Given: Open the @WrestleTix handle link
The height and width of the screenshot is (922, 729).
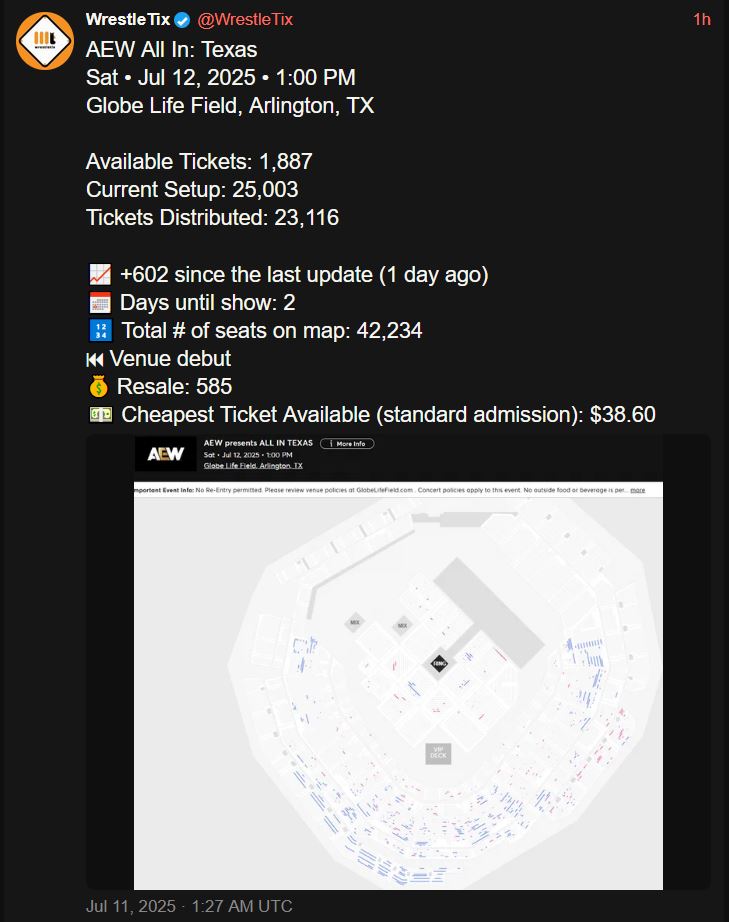Looking at the screenshot, I should click(x=245, y=19).
